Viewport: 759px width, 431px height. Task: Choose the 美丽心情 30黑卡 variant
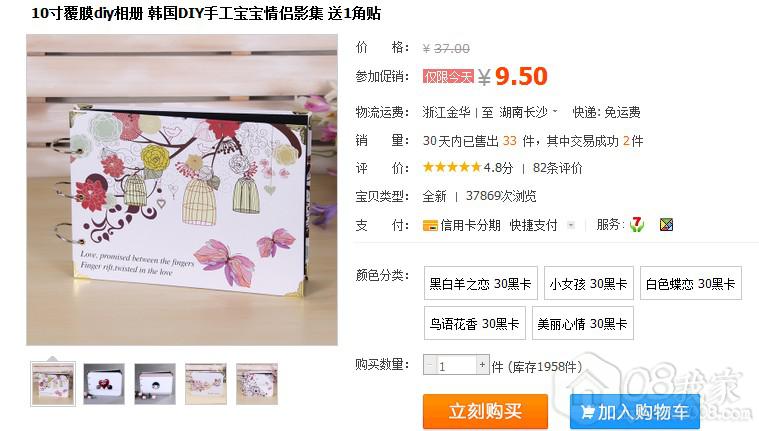pyautogui.click(x=583, y=323)
